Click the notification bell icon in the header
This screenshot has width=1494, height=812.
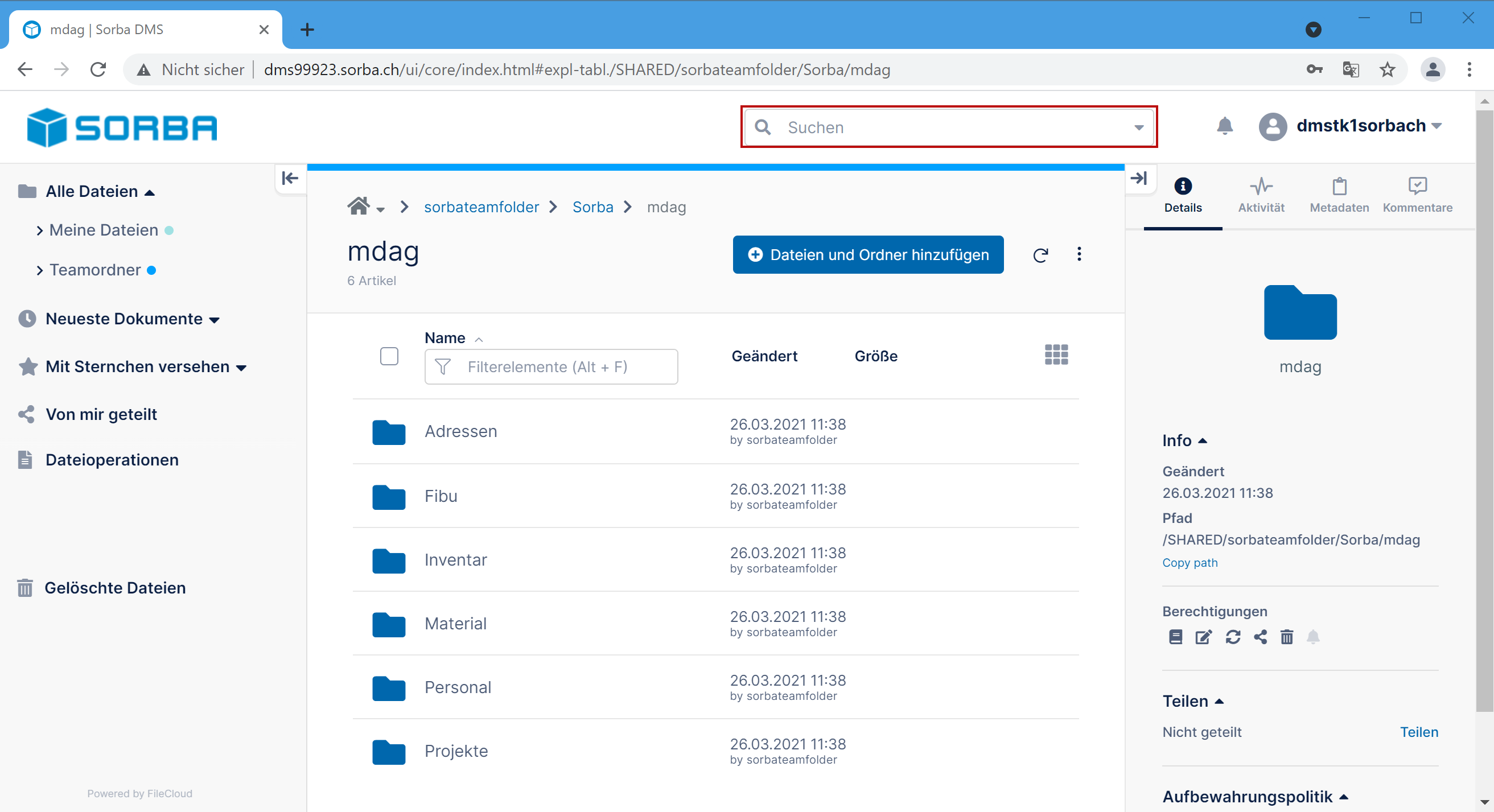point(1224,126)
